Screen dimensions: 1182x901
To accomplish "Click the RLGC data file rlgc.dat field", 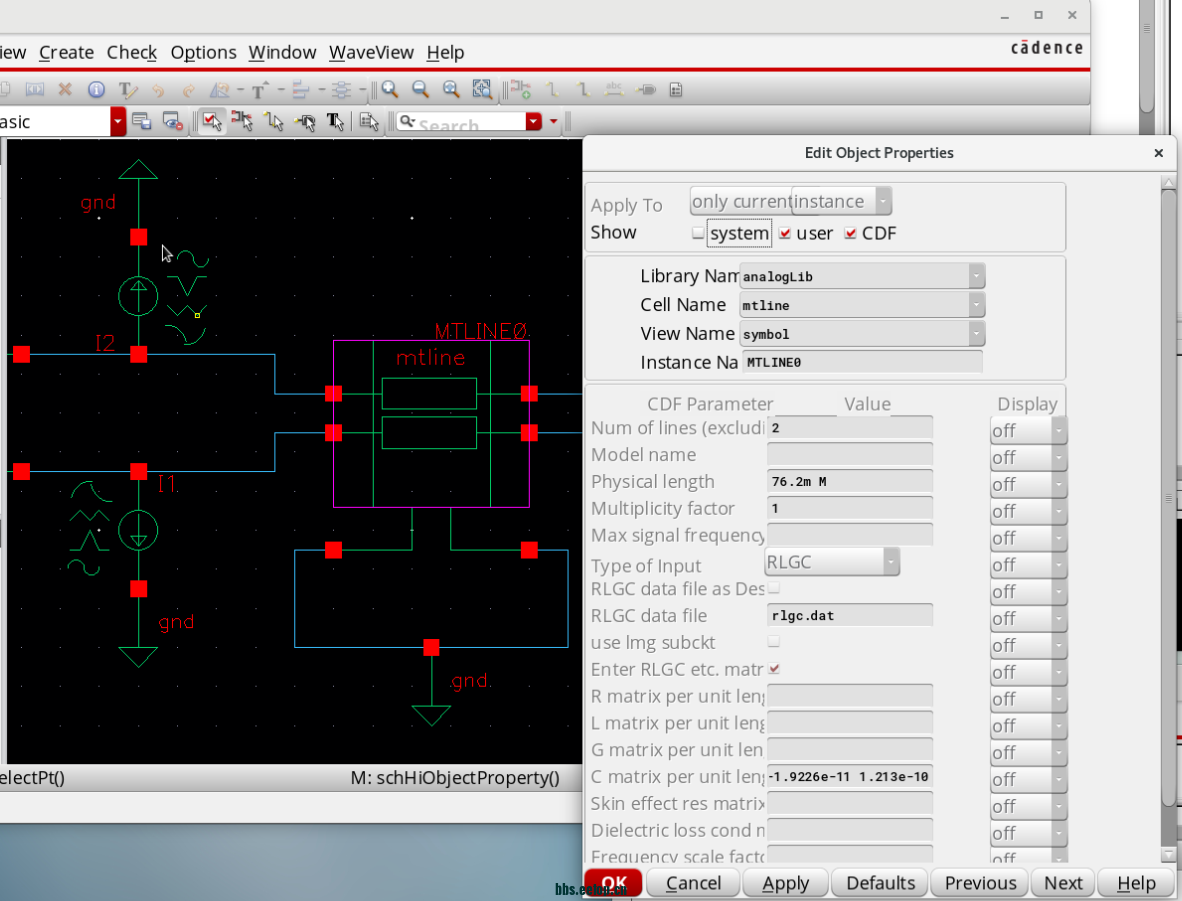I will 850,615.
